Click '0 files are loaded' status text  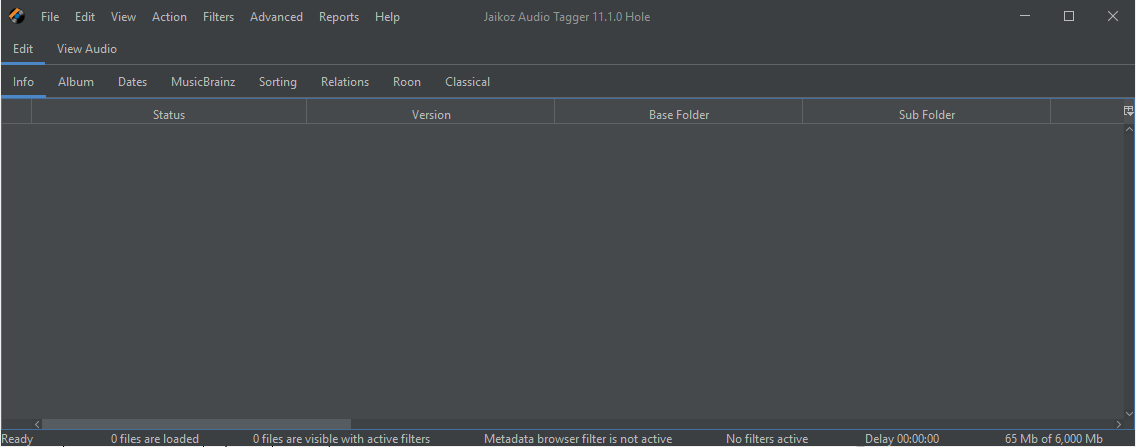154,439
